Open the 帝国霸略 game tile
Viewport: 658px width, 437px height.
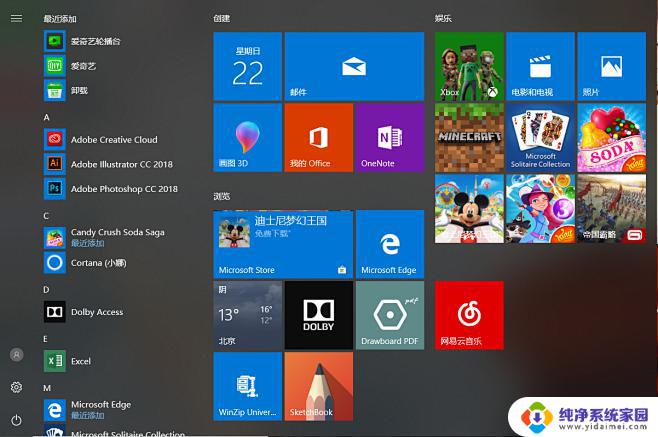[x=611, y=209]
